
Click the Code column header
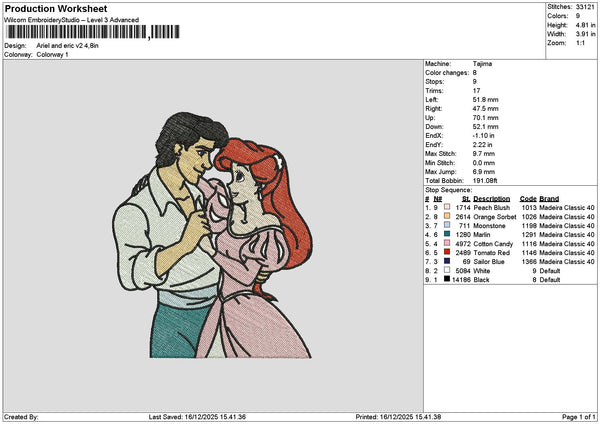click(x=528, y=199)
